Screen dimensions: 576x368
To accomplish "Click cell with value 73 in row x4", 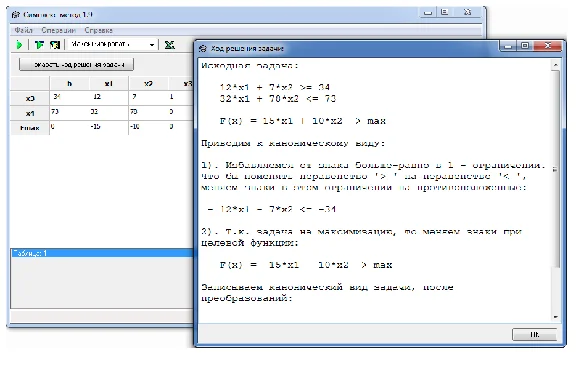I will pyautogui.click(x=69, y=112).
